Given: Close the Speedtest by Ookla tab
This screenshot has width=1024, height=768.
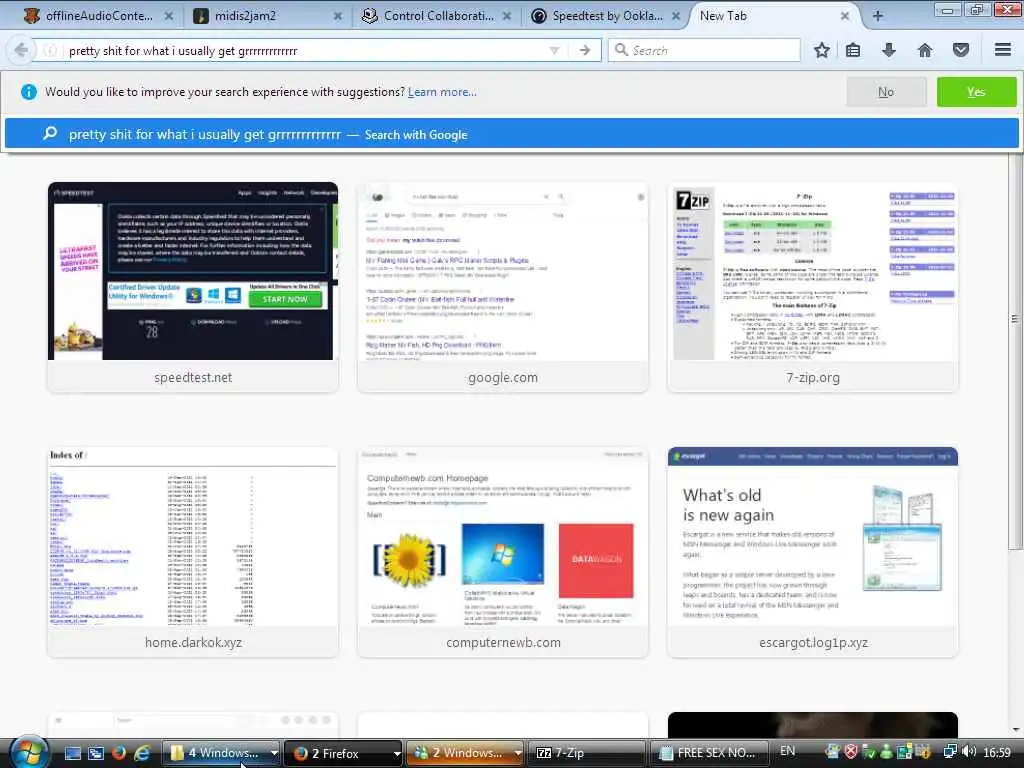Looking at the screenshot, I should click(x=676, y=16).
